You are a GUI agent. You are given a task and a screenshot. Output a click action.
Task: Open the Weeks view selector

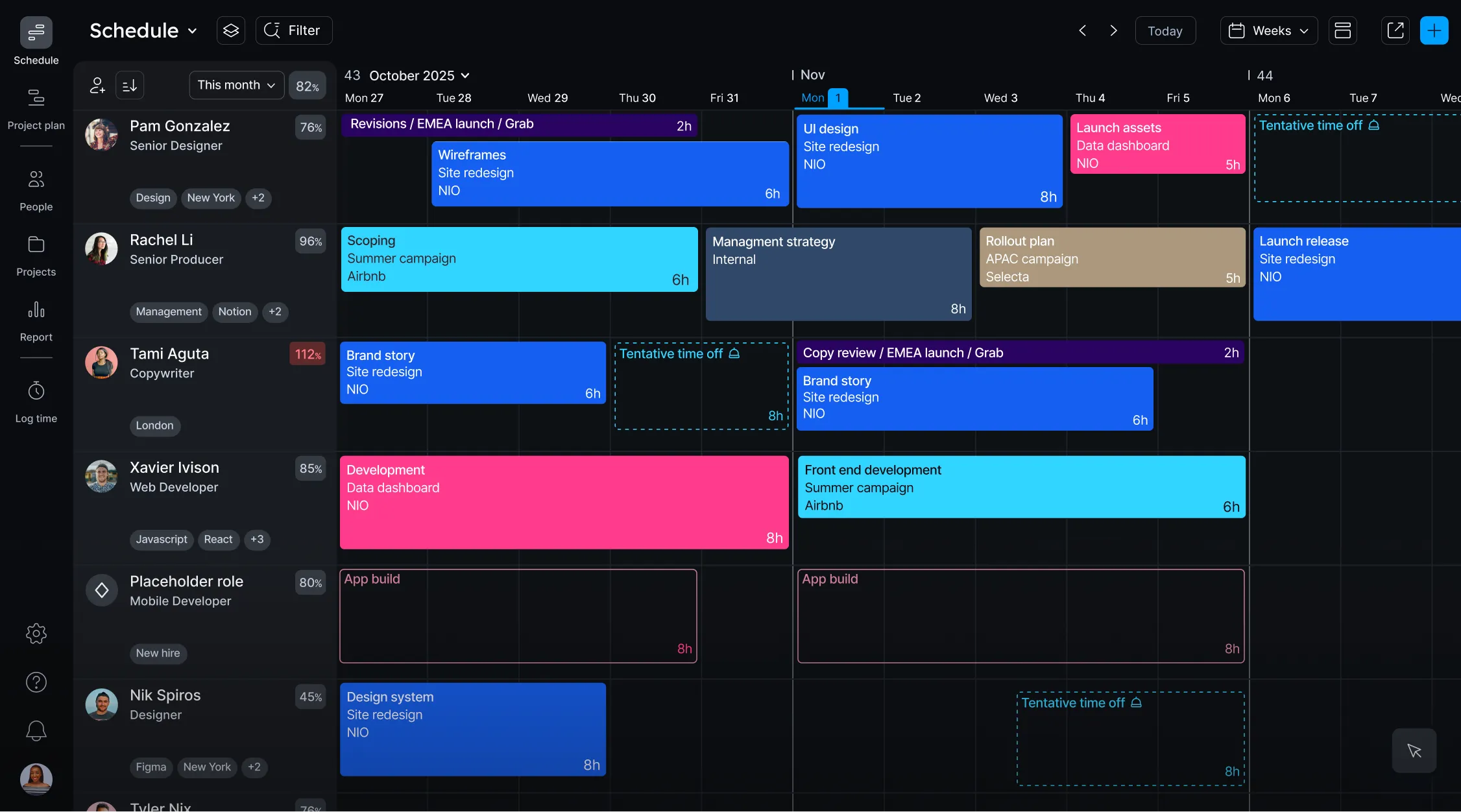[x=1268, y=30]
